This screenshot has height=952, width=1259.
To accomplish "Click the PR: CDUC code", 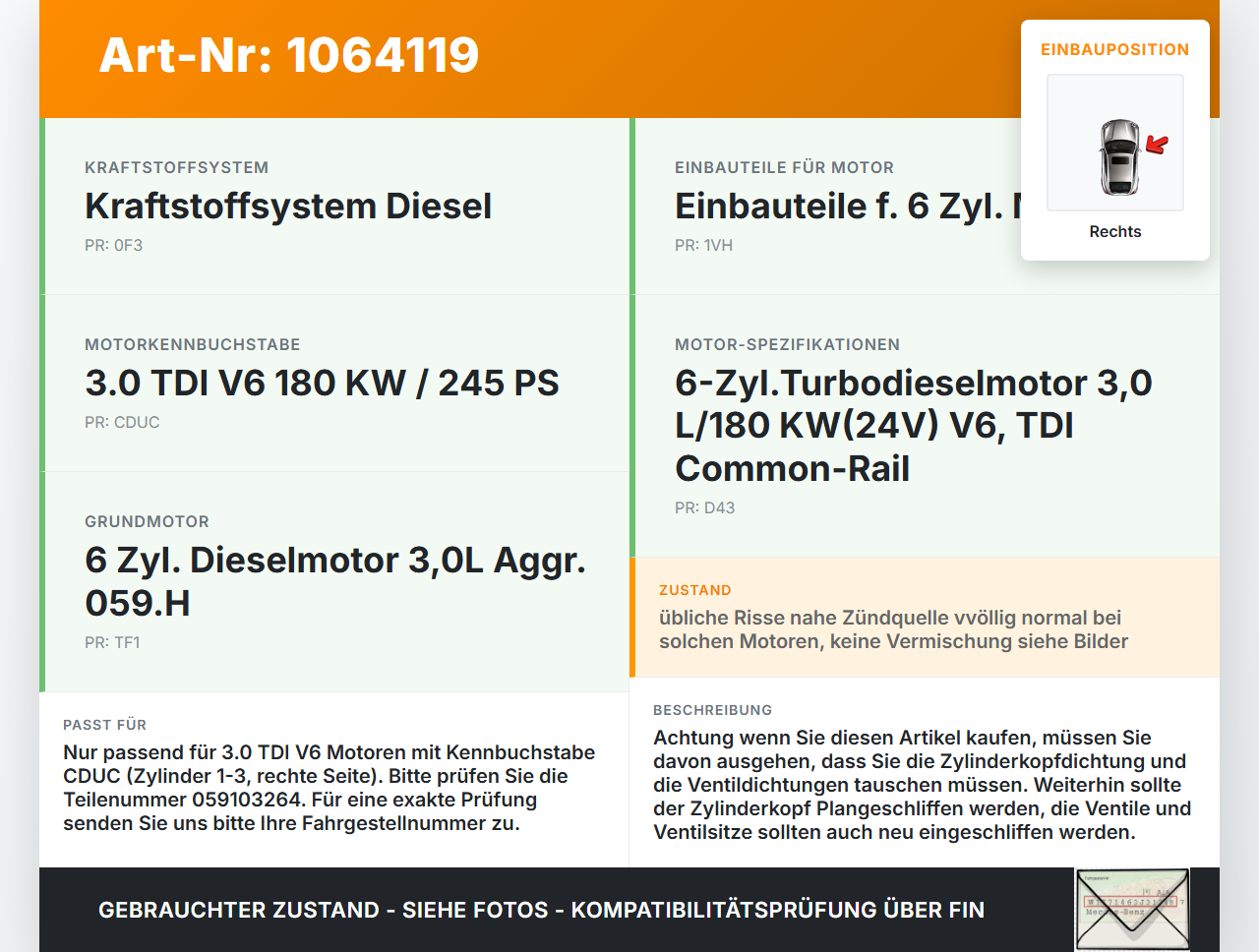I will point(122,422).
